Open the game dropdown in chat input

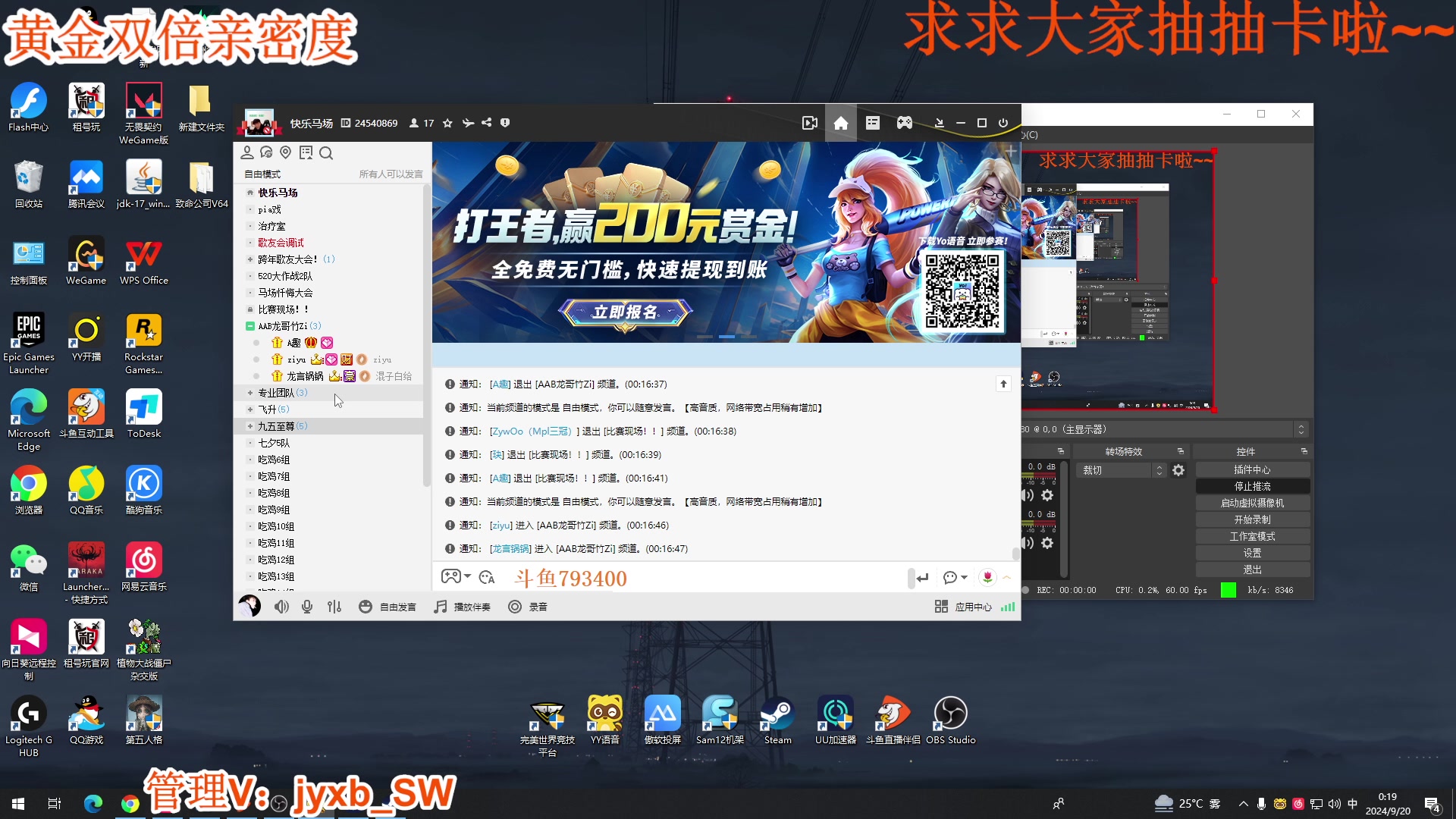point(456,576)
